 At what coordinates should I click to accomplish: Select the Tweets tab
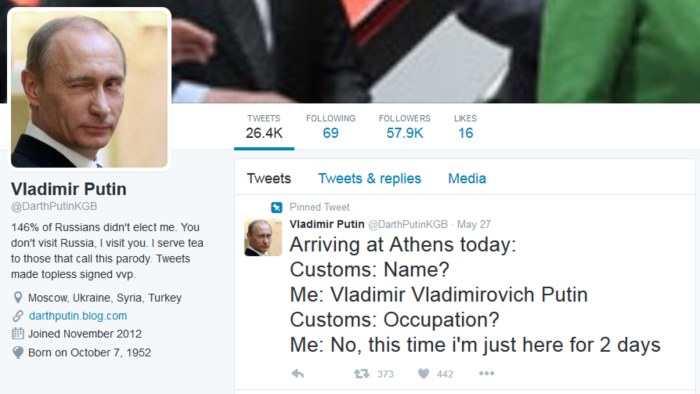pyautogui.click(x=269, y=178)
